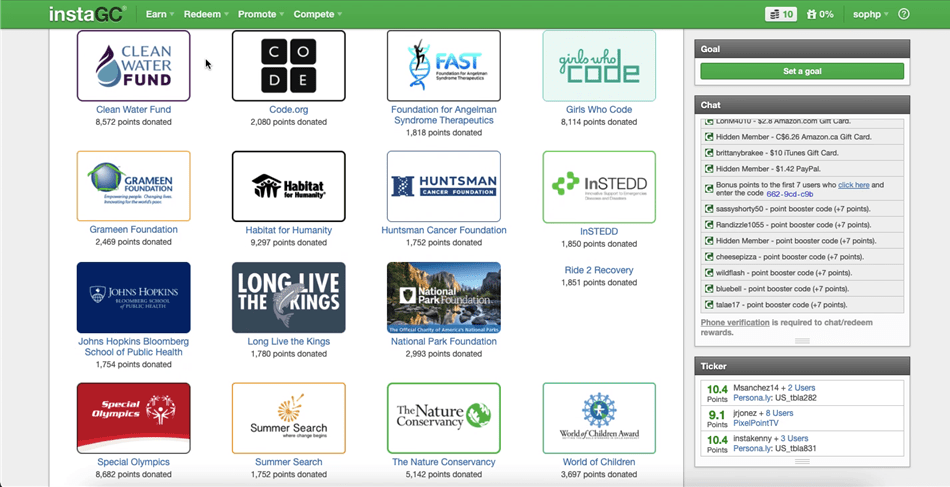Viewport: 950px width, 487px height.
Task: Open the Code.org text link
Action: [288, 110]
